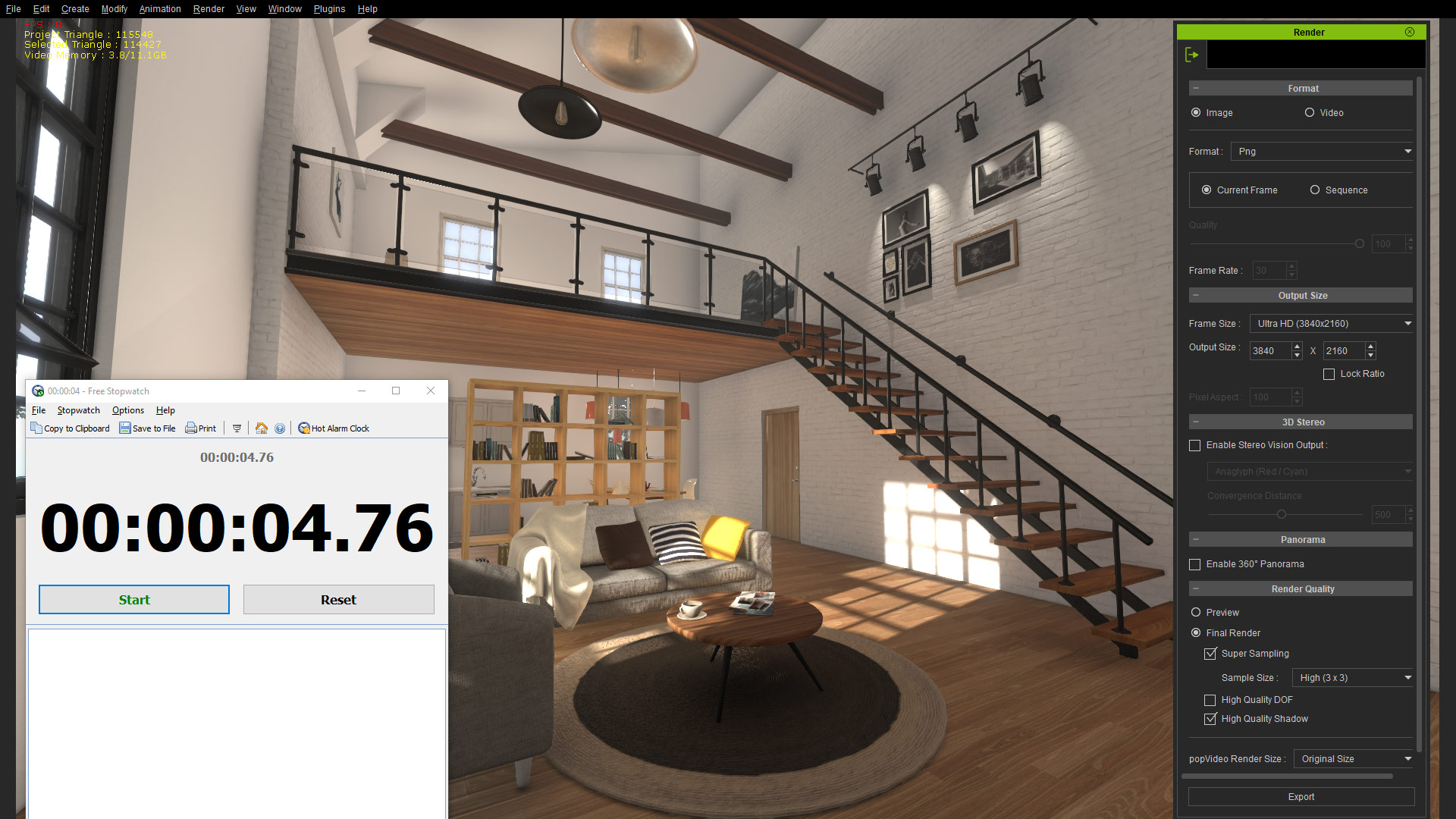
Task: Click the Render panel home/back icon
Action: click(1192, 55)
